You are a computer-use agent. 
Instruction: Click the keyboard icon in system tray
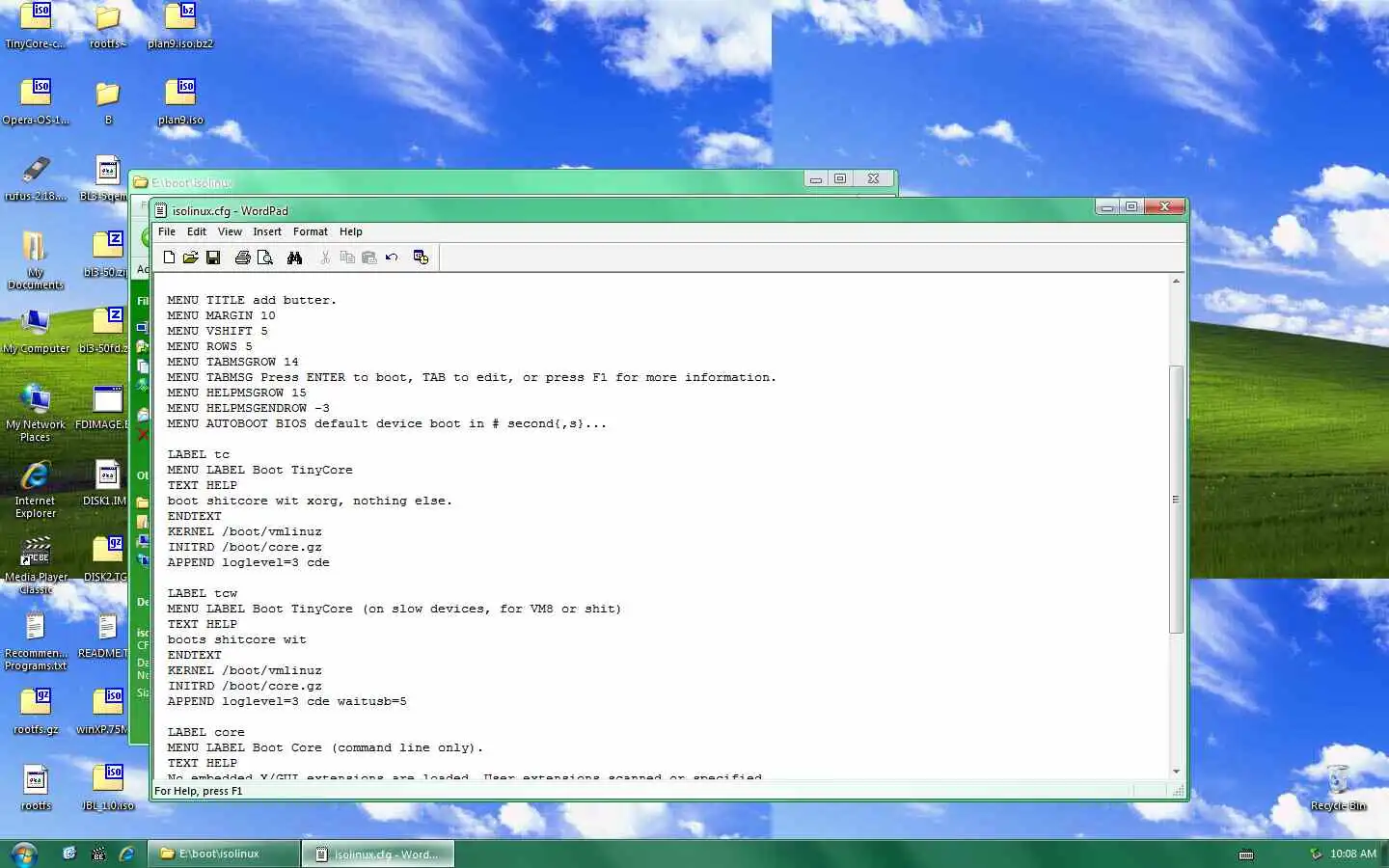(x=1246, y=854)
